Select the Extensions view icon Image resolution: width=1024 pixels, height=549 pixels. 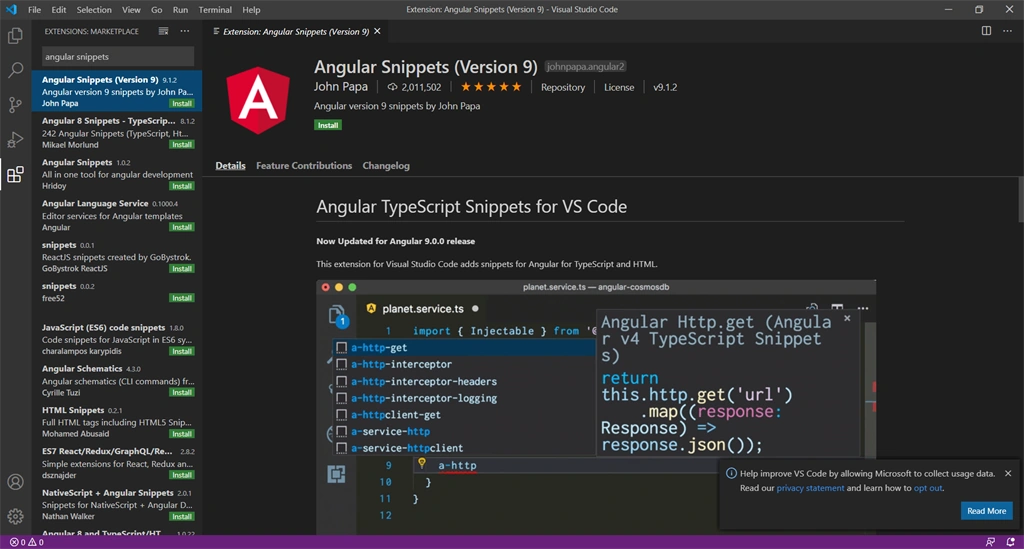click(15, 174)
